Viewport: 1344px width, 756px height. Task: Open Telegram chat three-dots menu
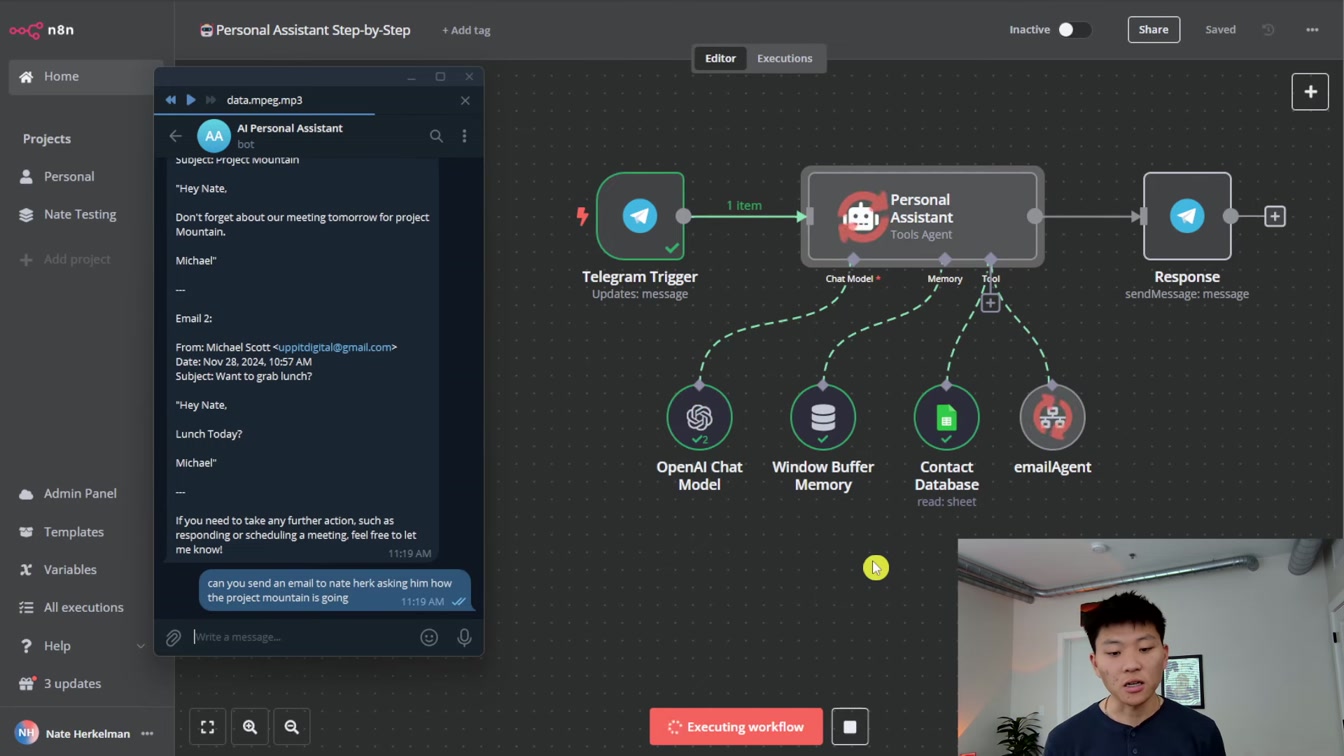464,136
